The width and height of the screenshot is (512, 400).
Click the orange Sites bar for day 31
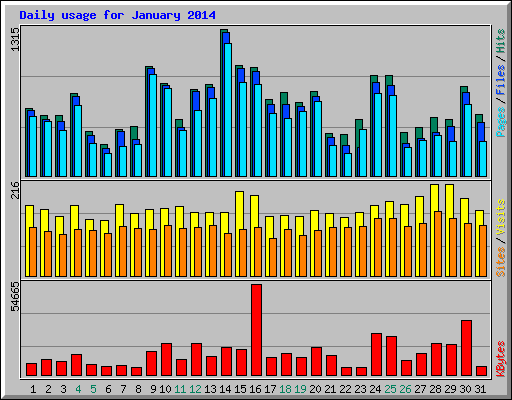click(x=483, y=251)
